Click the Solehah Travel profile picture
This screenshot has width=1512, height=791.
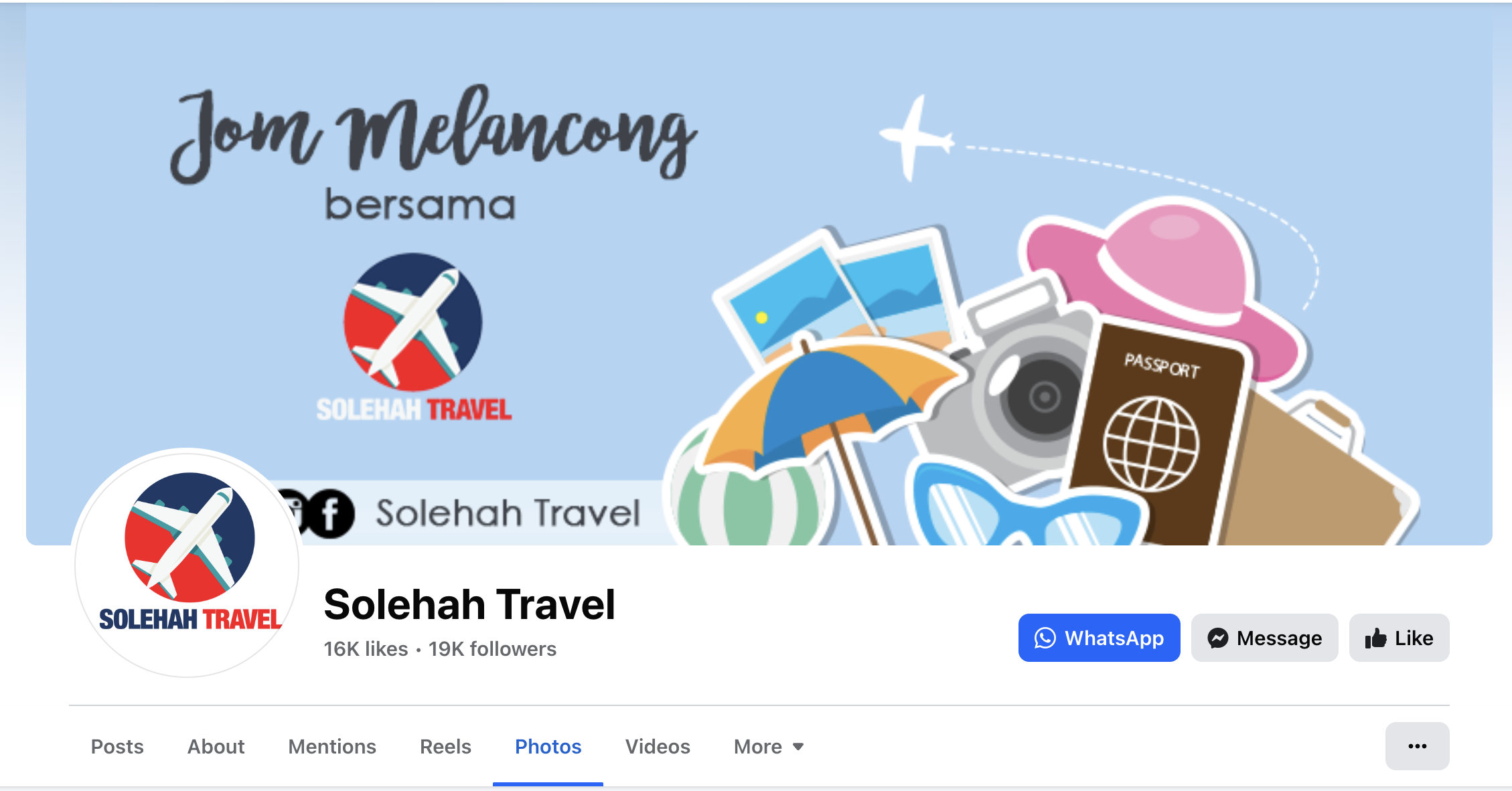[x=187, y=563]
